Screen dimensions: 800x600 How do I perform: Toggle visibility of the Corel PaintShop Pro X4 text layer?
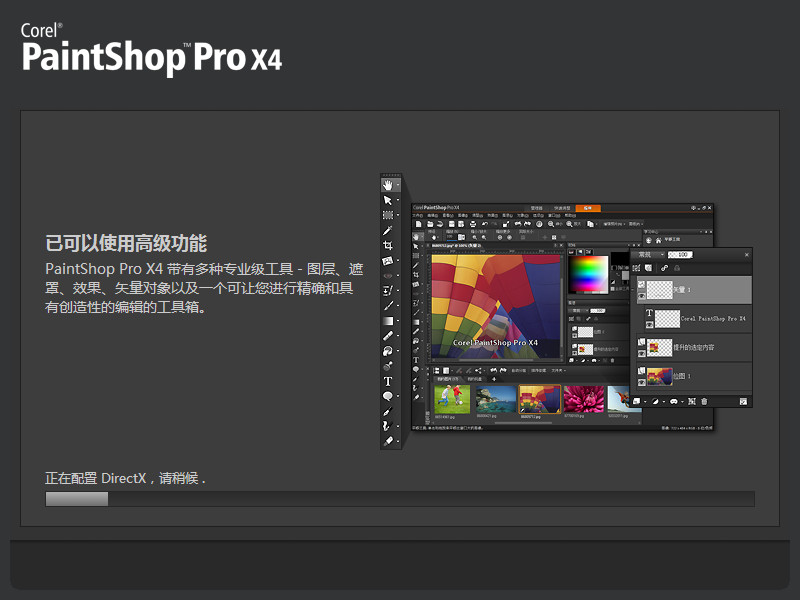point(649,325)
